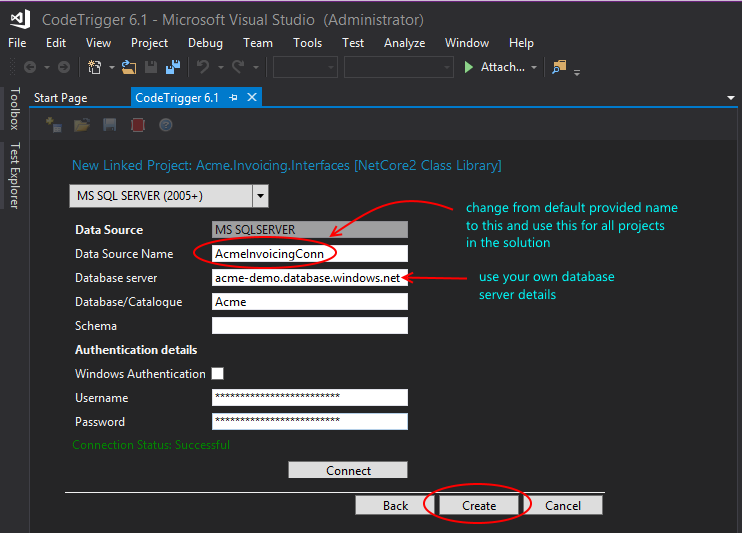Switch to the Start Page tab
This screenshot has height=533, width=742.
(61, 97)
